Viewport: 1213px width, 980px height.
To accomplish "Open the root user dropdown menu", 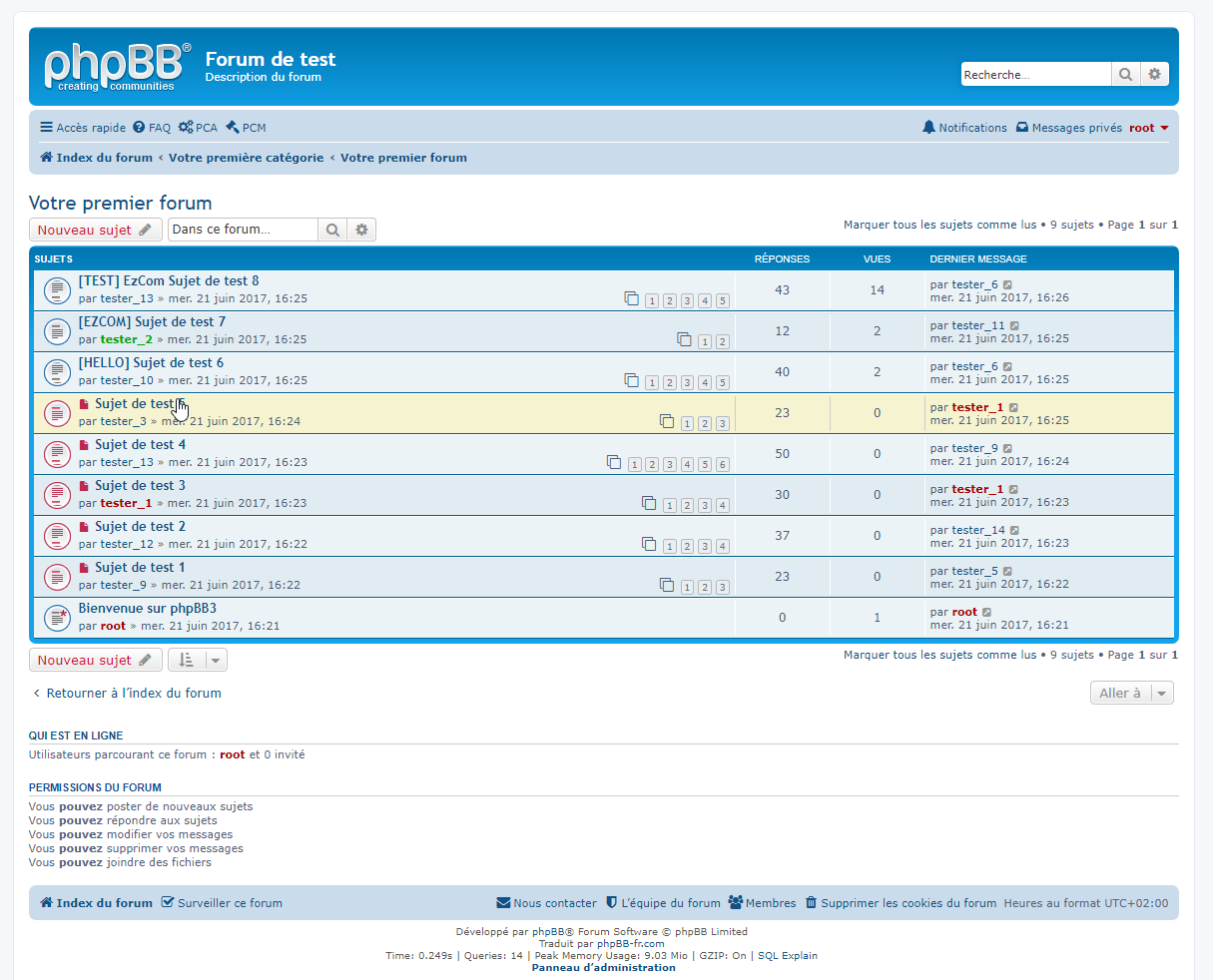I will click(x=1149, y=128).
